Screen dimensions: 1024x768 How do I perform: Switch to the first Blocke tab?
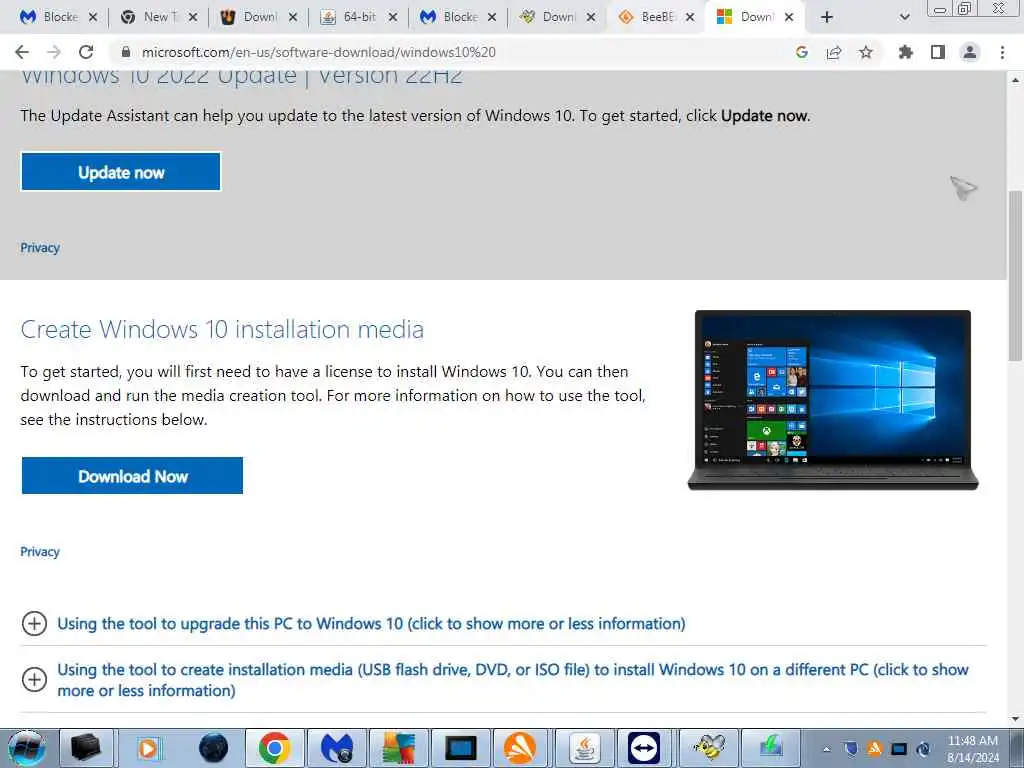tap(51, 17)
